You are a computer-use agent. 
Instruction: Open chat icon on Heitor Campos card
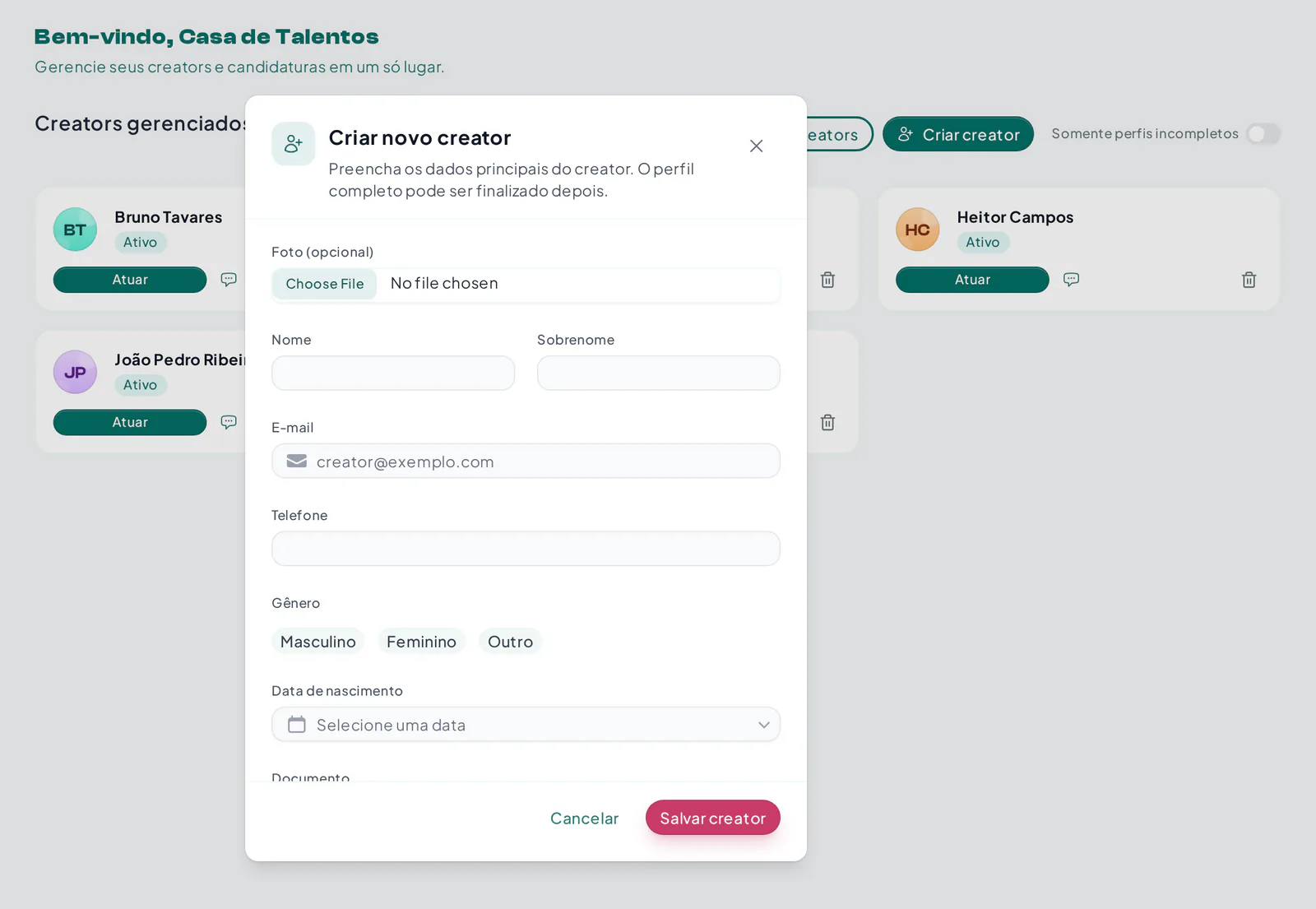pos(1071,280)
